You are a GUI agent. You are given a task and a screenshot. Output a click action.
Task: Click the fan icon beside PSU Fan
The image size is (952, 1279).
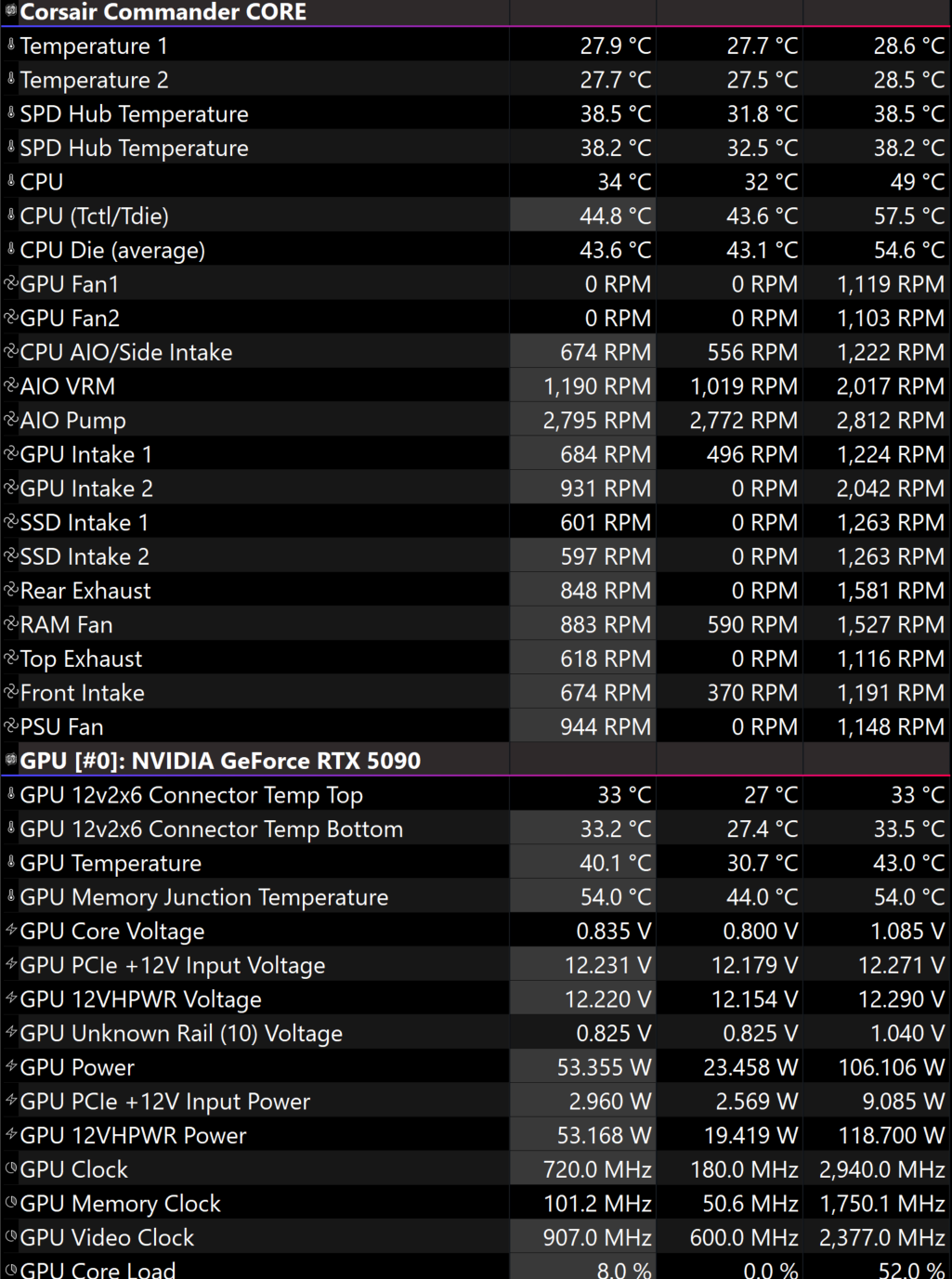point(11,726)
